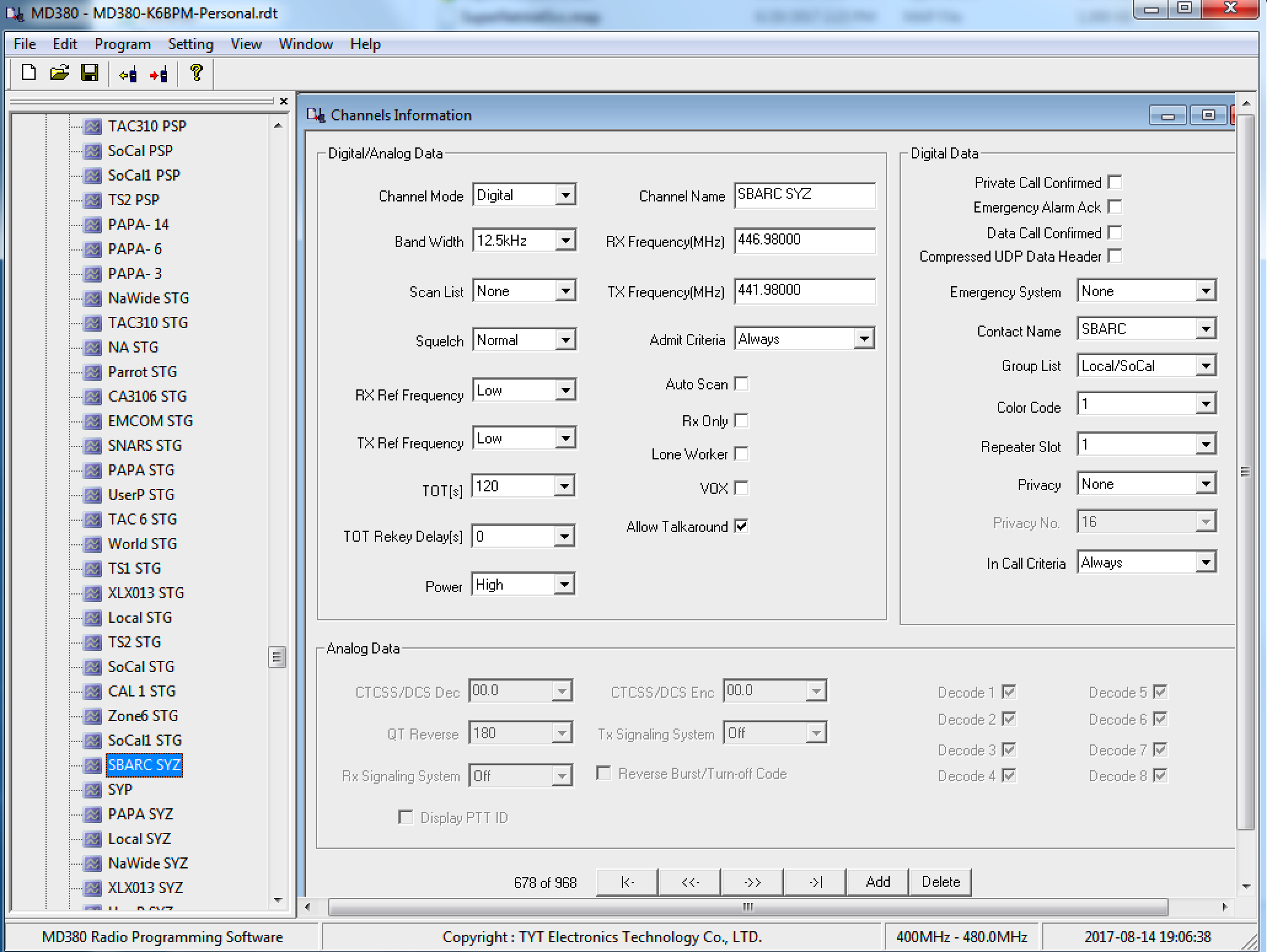Close the left tree panel with X
Viewport: 1267px width, 952px height.
click(x=283, y=101)
